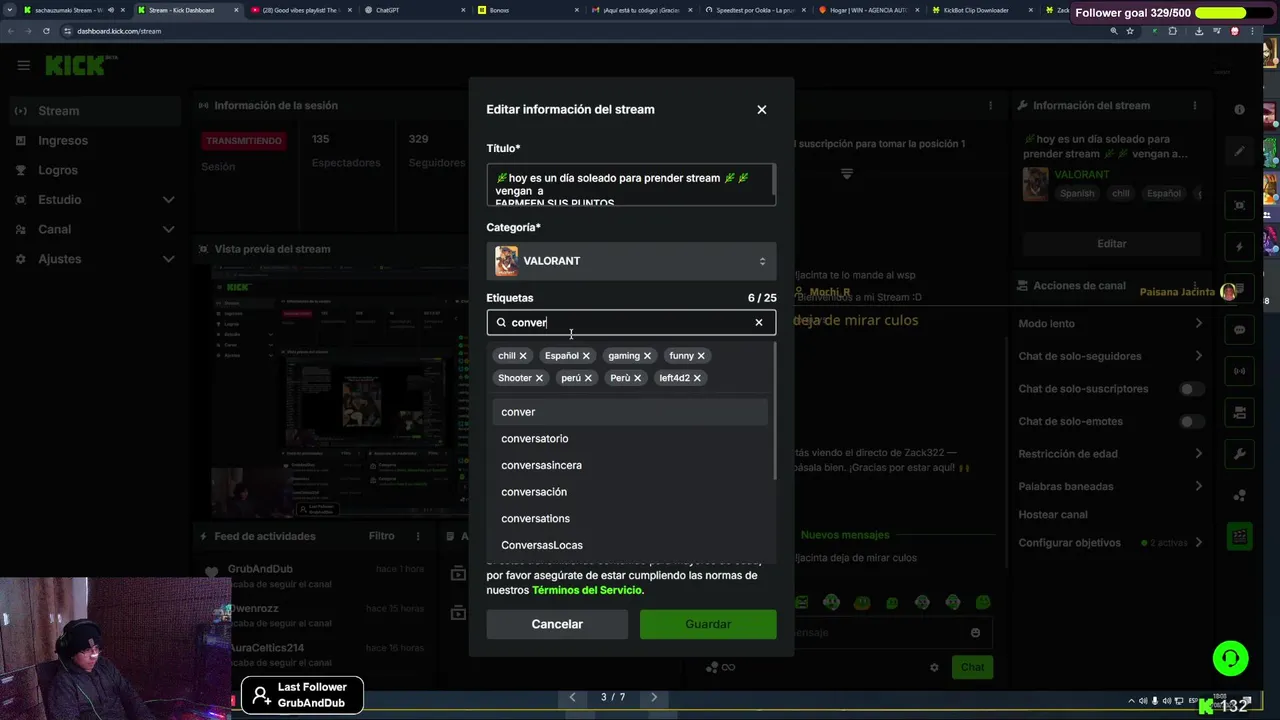This screenshot has width=1280, height=720.
Task: Open the Información del stream three-dot menu
Action: tap(1194, 106)
